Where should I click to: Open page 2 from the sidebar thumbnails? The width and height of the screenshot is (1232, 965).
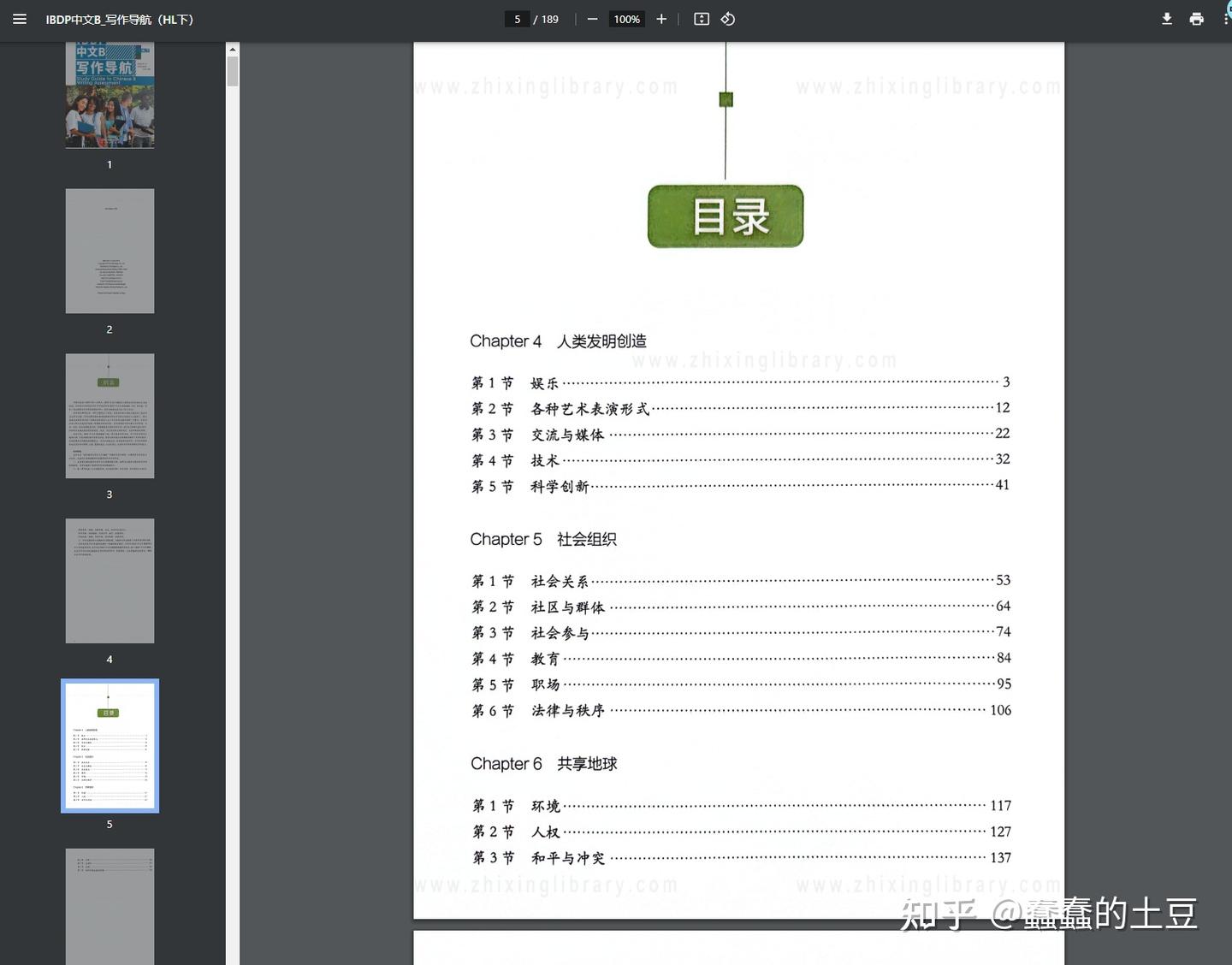[110, 250]
